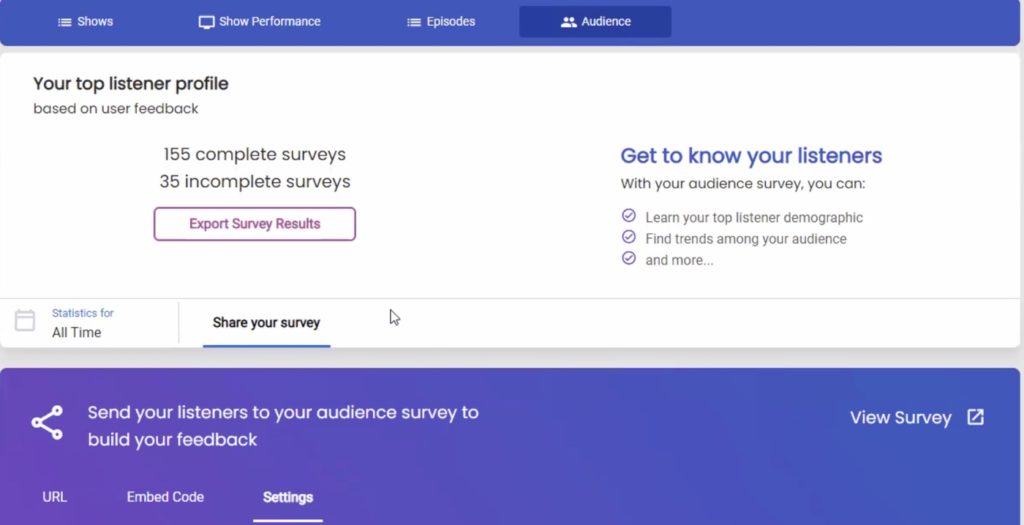Image resolution: width=1024 pixels, height=525 pixels.
Task: Click the Shows list icon
Action: tap(65, 22)
